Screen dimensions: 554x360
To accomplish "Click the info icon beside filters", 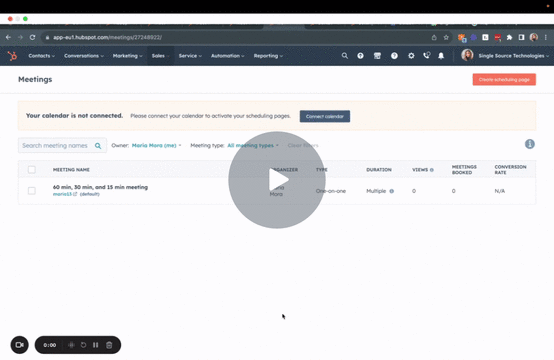I will [529, 144].
